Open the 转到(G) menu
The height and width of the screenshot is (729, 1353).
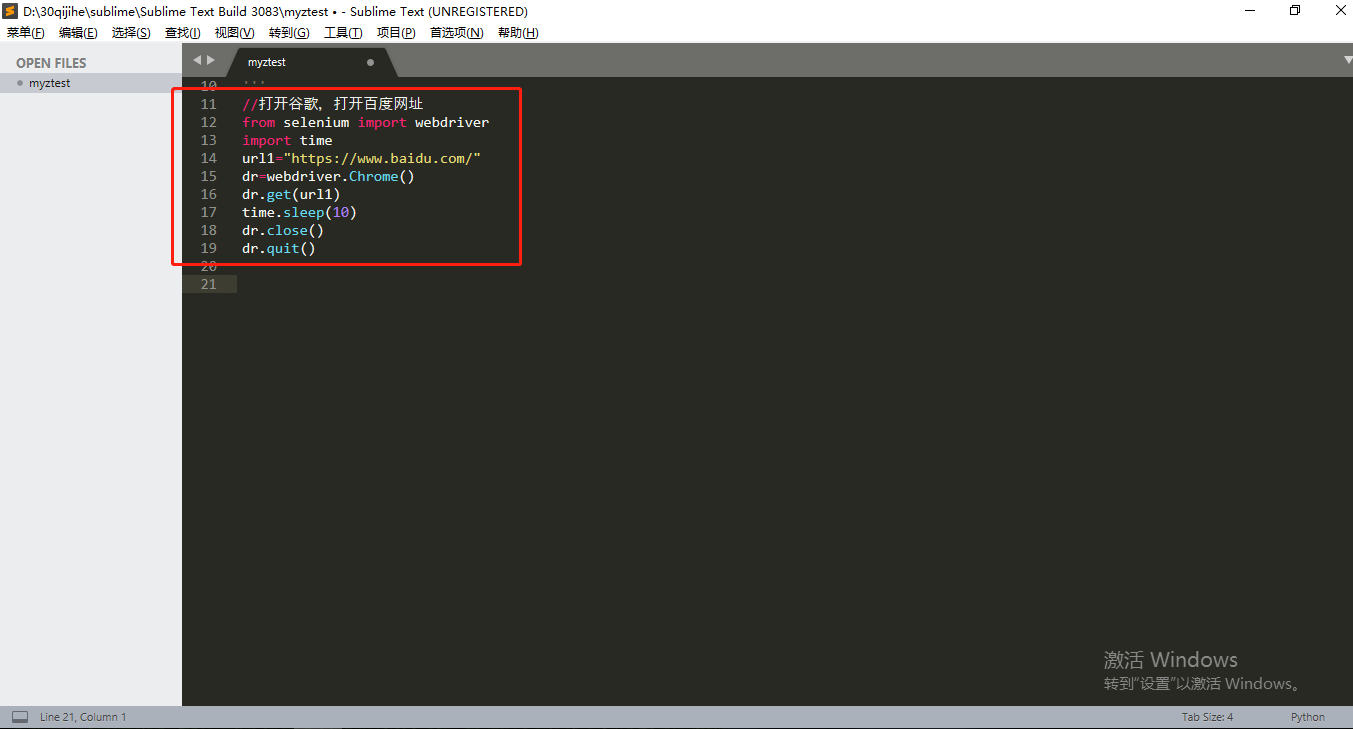289,33
